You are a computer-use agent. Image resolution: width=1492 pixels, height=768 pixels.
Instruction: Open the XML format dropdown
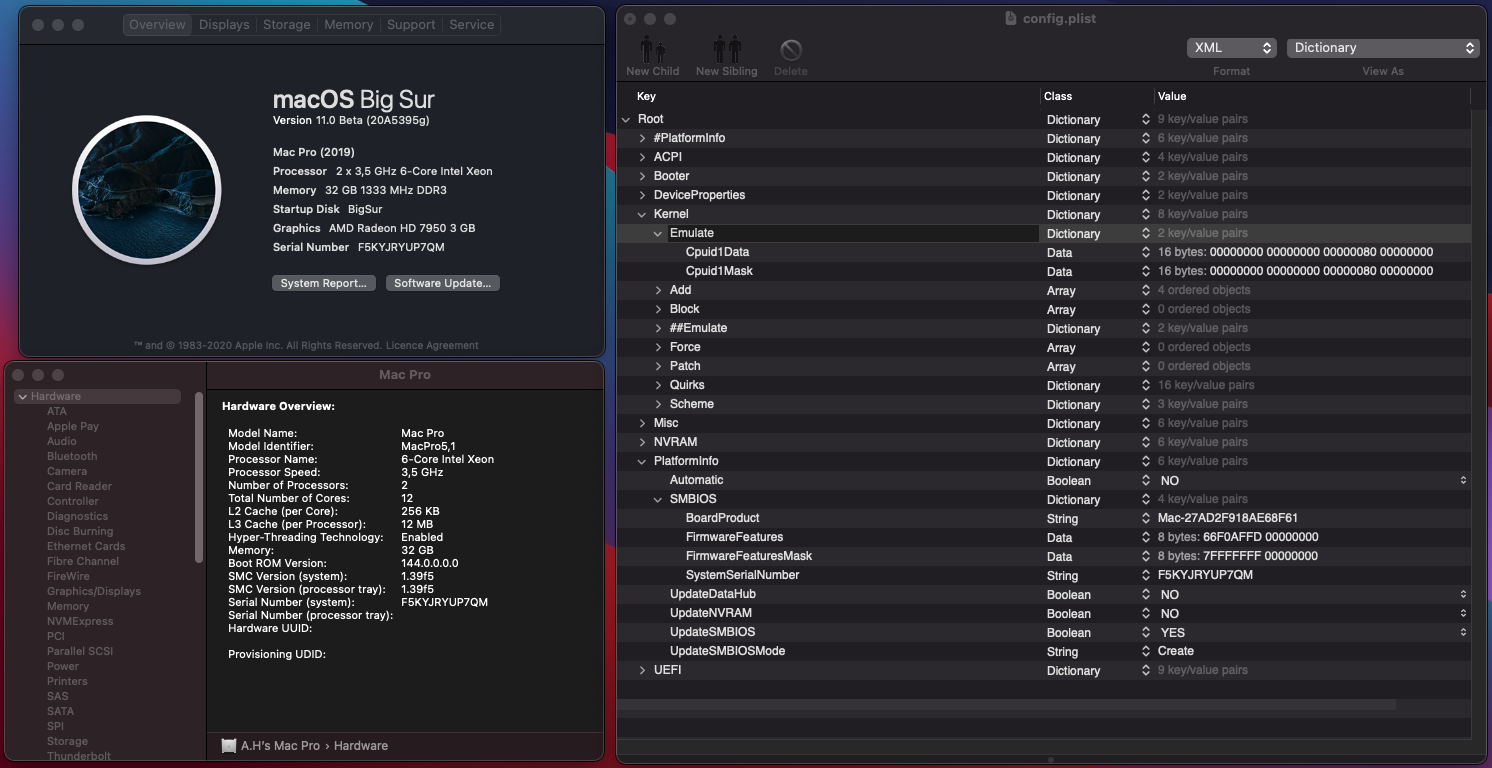pos(1232,48)
